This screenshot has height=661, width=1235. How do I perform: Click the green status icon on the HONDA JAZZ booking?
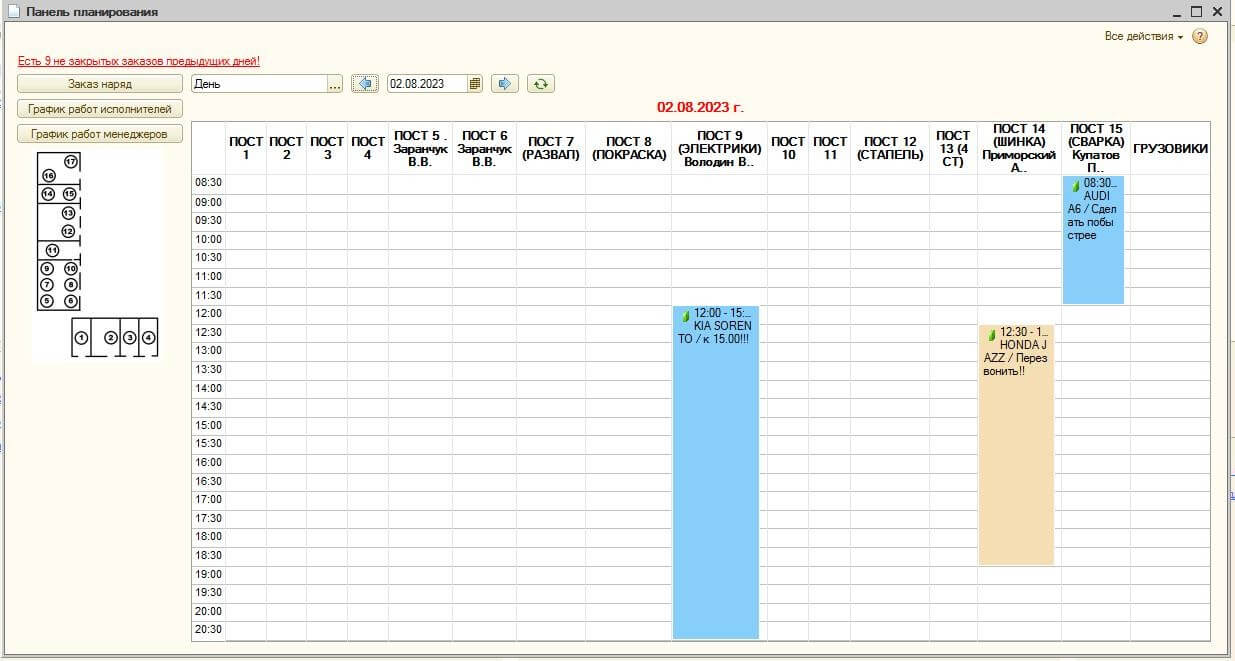click(992, 333)
